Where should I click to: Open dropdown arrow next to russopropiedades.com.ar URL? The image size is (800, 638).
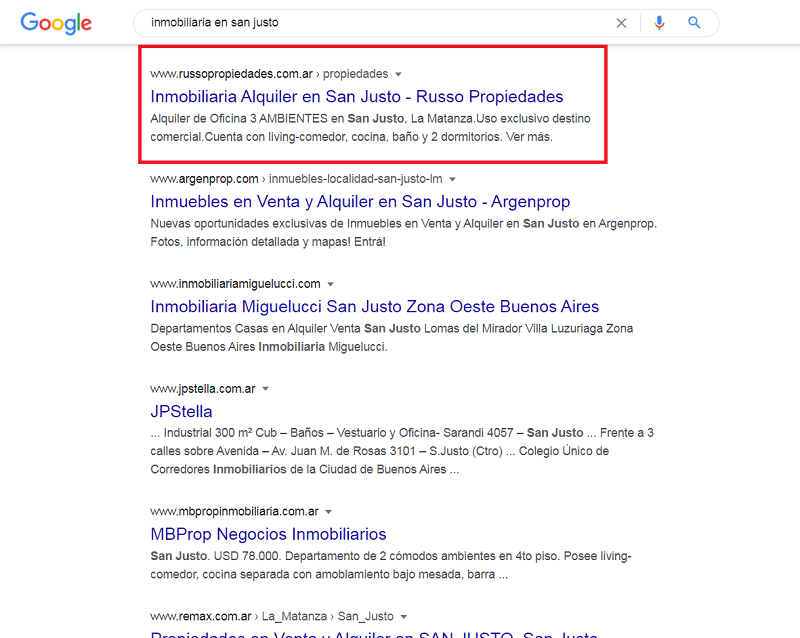coord(398,75)
